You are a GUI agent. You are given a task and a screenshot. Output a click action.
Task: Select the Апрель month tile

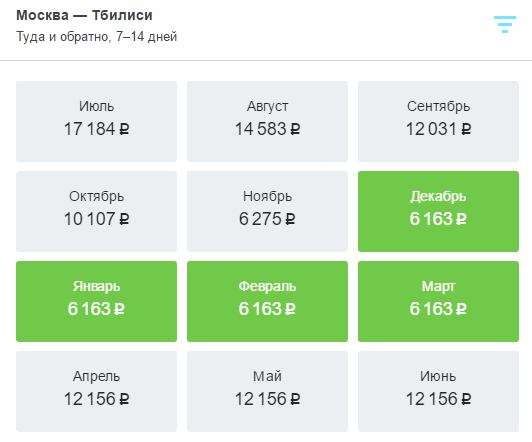click(96, 391)
